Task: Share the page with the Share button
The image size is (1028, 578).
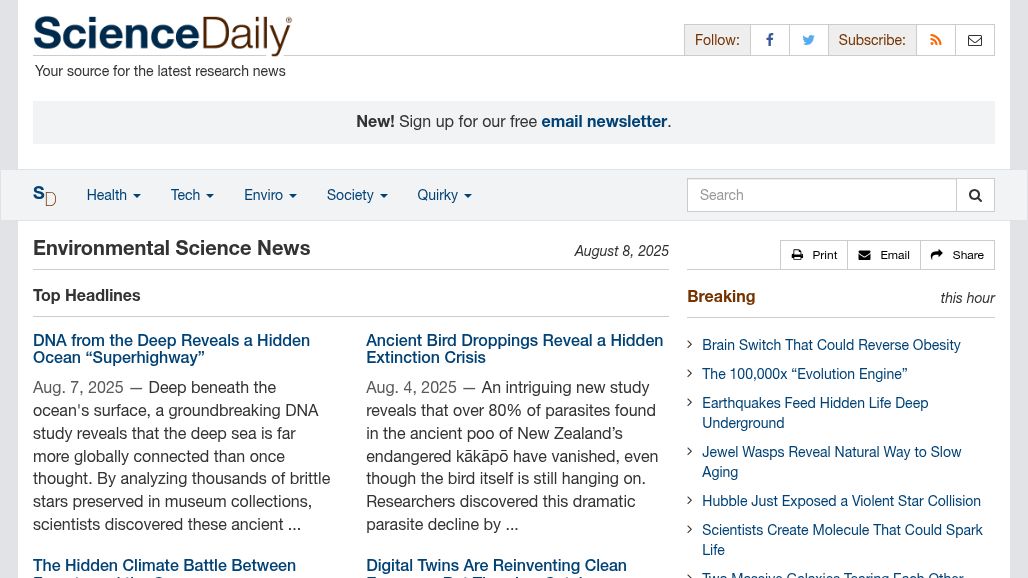Action: (957, 255)
